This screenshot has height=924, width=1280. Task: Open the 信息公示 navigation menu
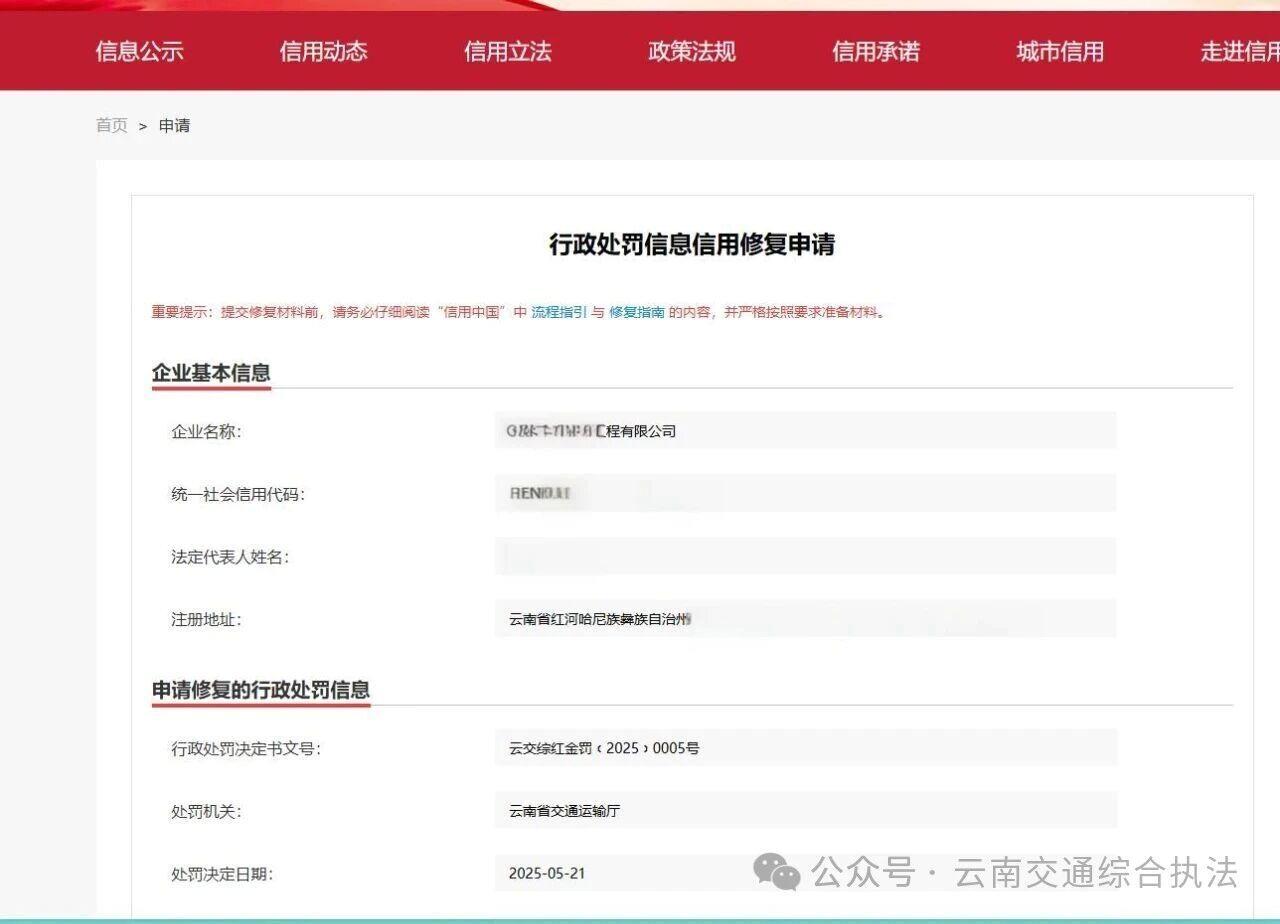pos(139,52)
